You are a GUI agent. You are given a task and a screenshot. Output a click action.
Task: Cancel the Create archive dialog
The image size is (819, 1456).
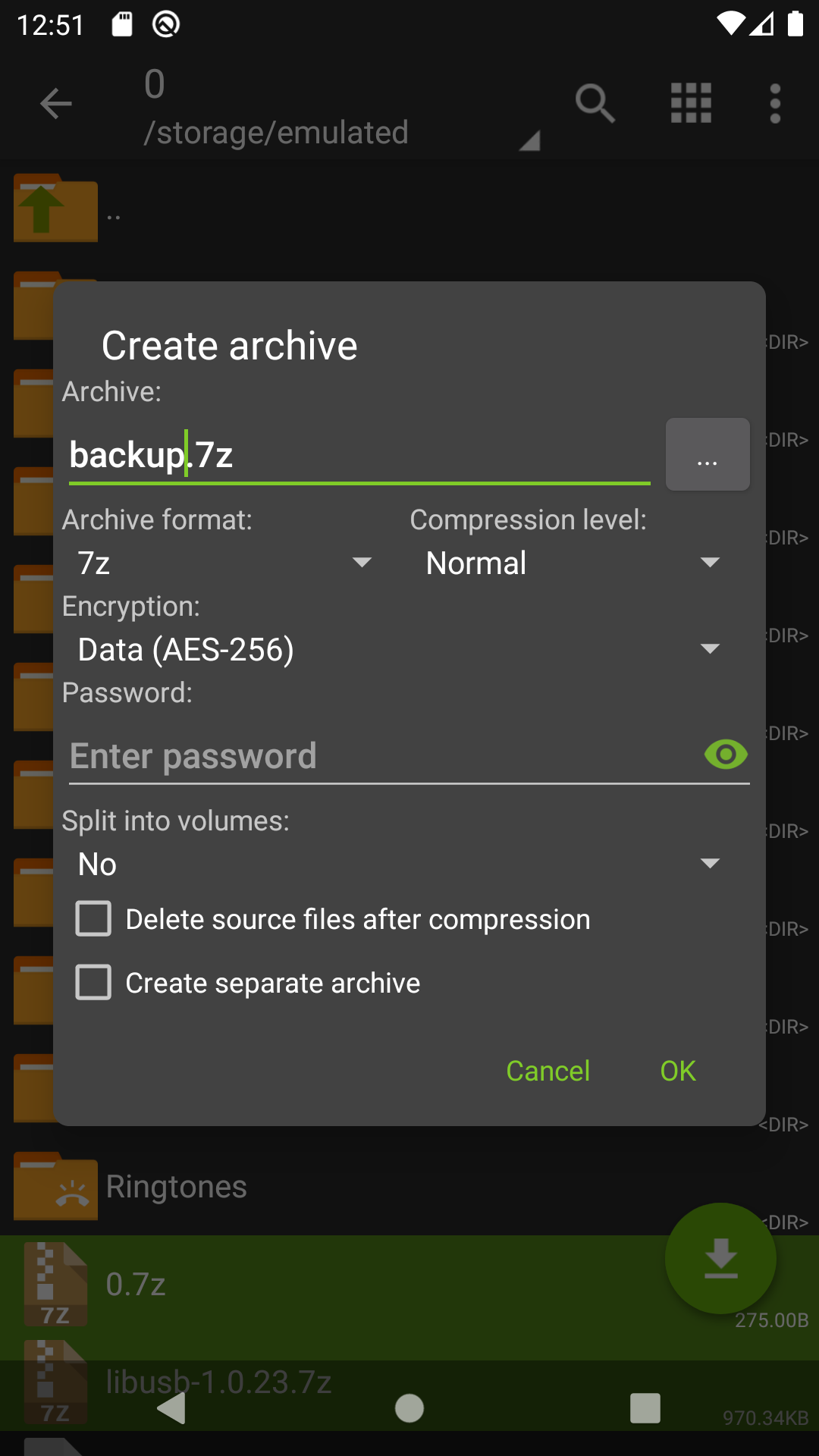coord(548,1071)
